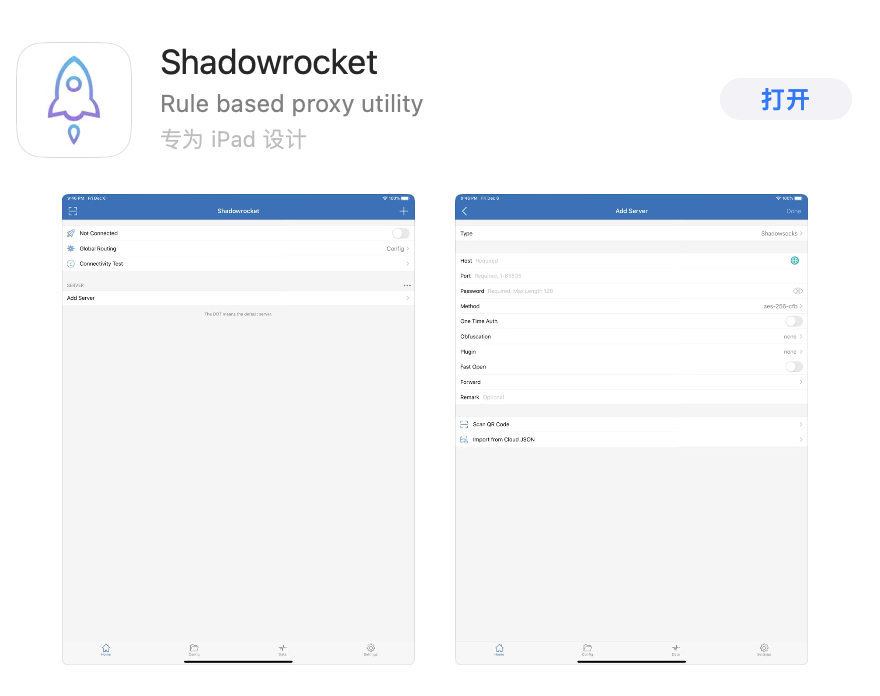Click the Shadowrocket rocket app icon
This screenshot has height=696, width=880.
[x=74, y=100]
